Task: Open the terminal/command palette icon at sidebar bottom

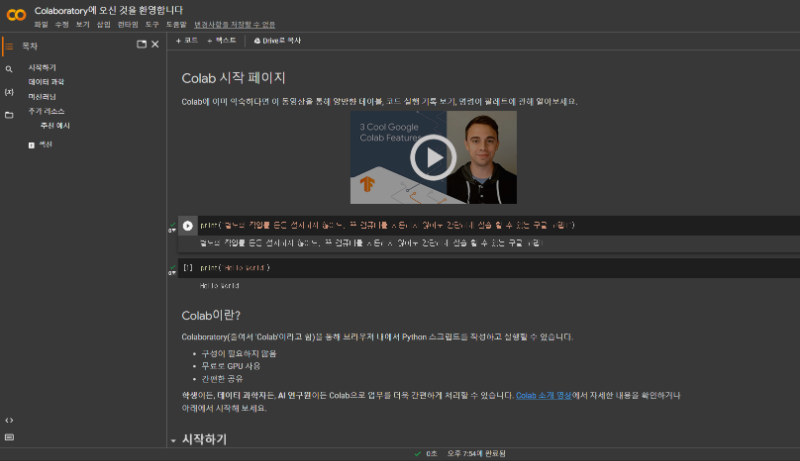Action: pyautogui.click(x=9, y=437)
